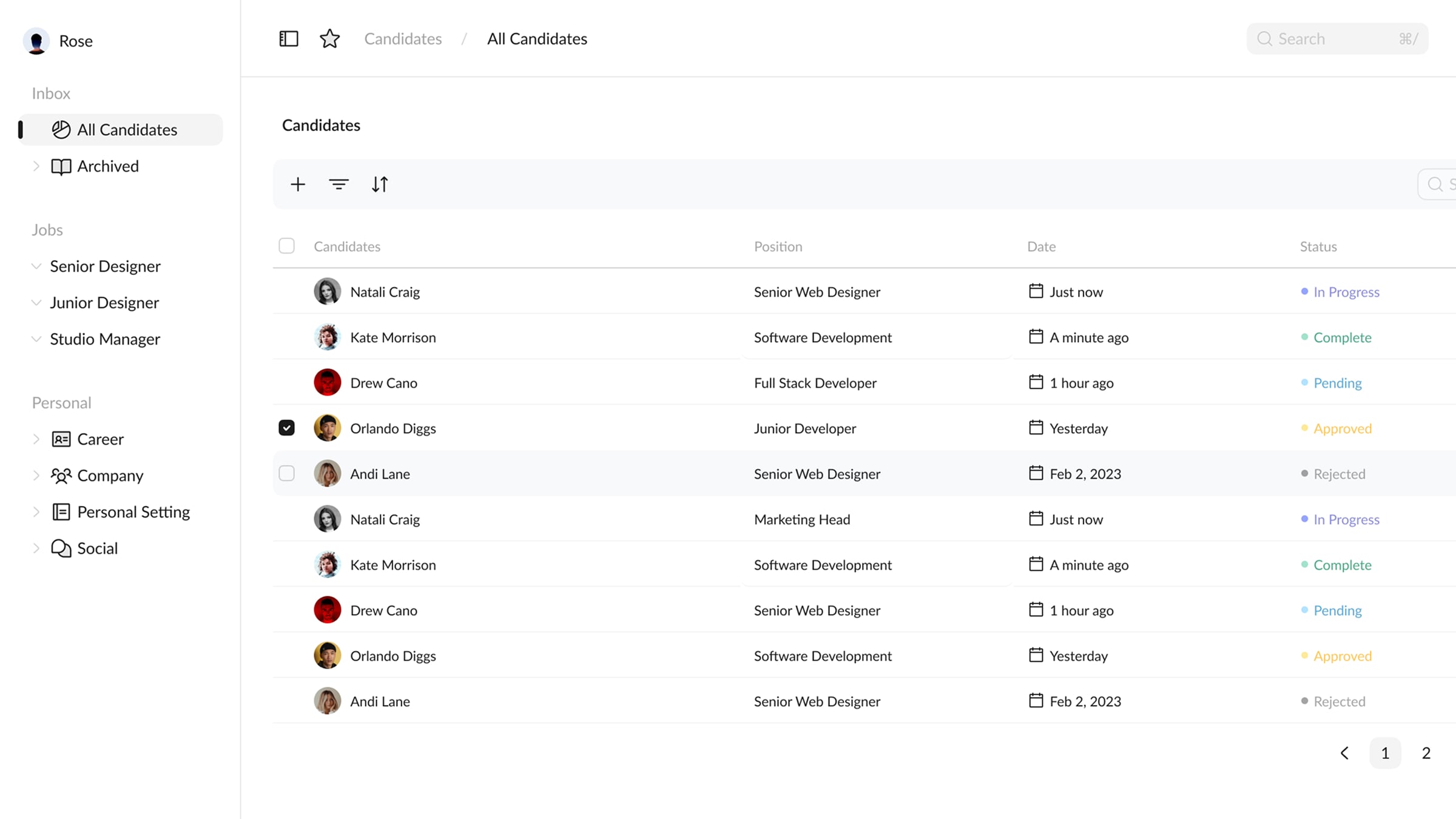Uncheck the Orlando Diggs checkbox
This screenshot has width=1456, height=819.
pyautogui.click(x=286, y=428)
